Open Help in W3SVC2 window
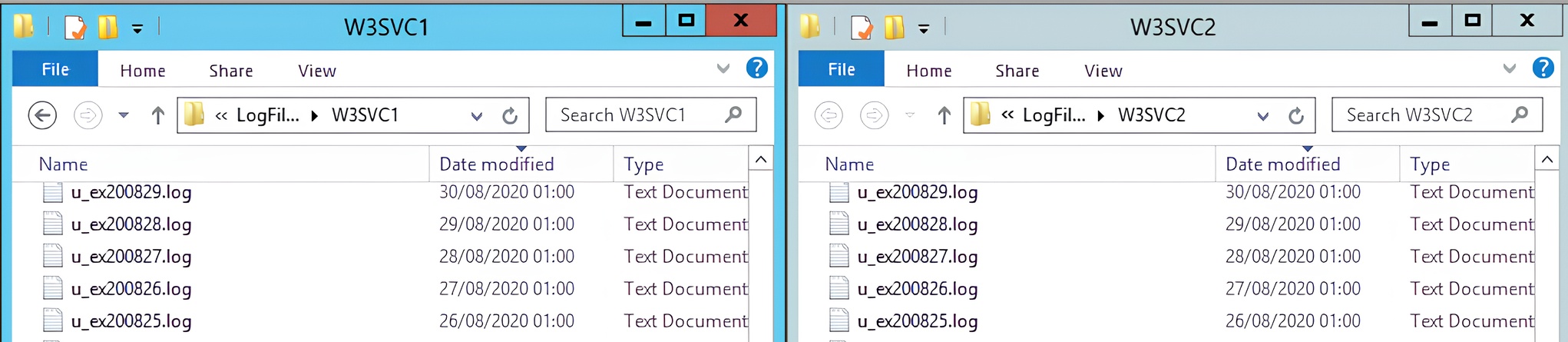This screenshot has height=342, width=1568. [x=1543, y=68]
